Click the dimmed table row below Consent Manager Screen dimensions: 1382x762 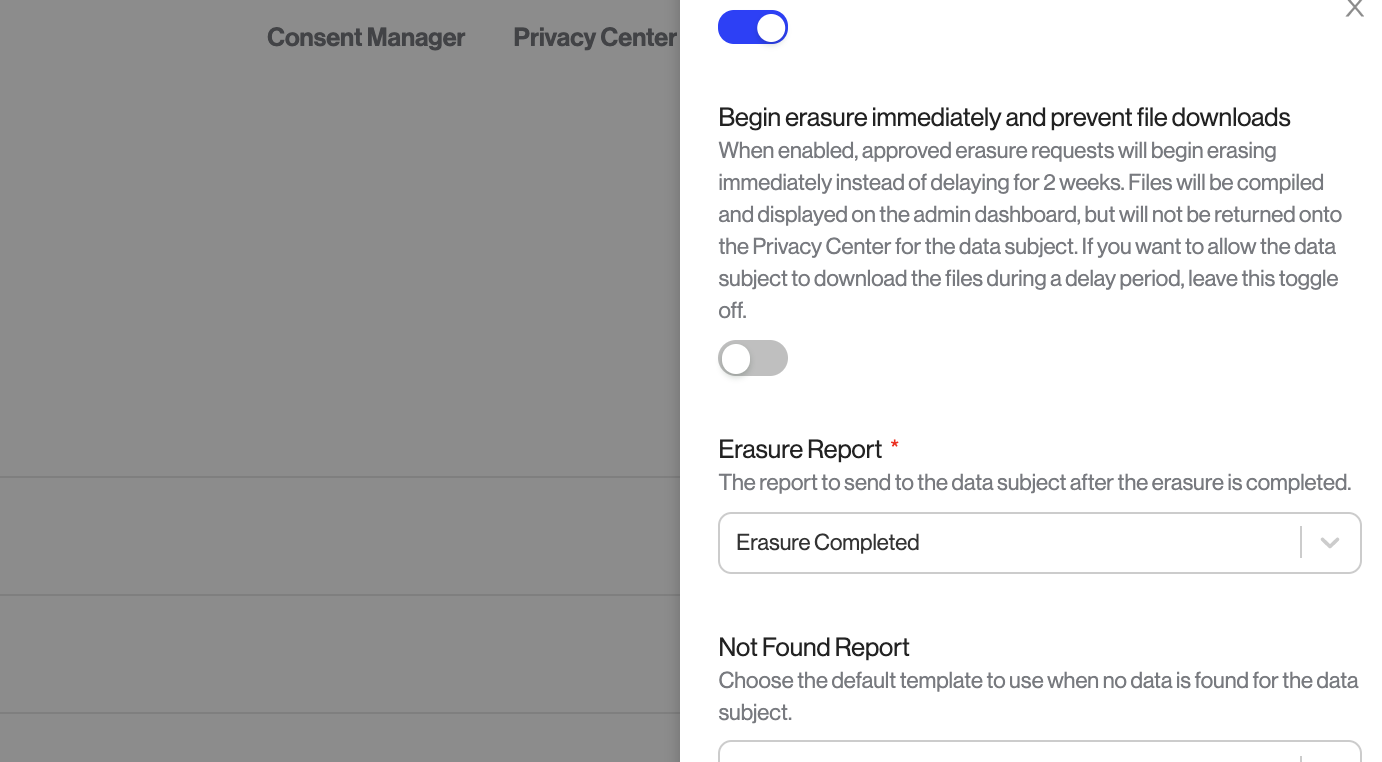(340, 536)
